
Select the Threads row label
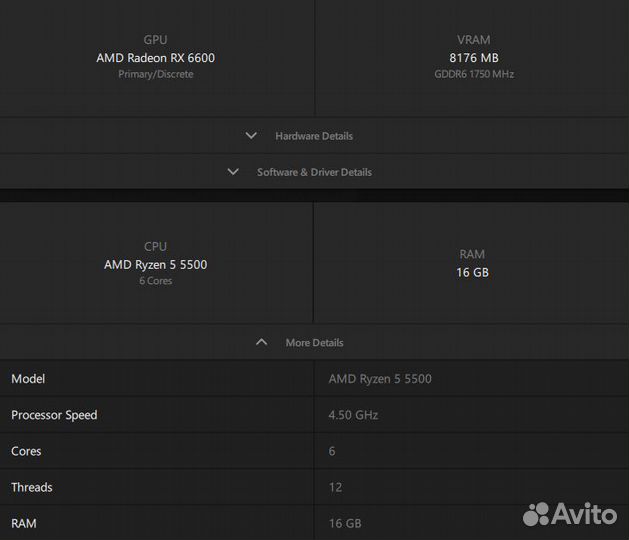32,487
